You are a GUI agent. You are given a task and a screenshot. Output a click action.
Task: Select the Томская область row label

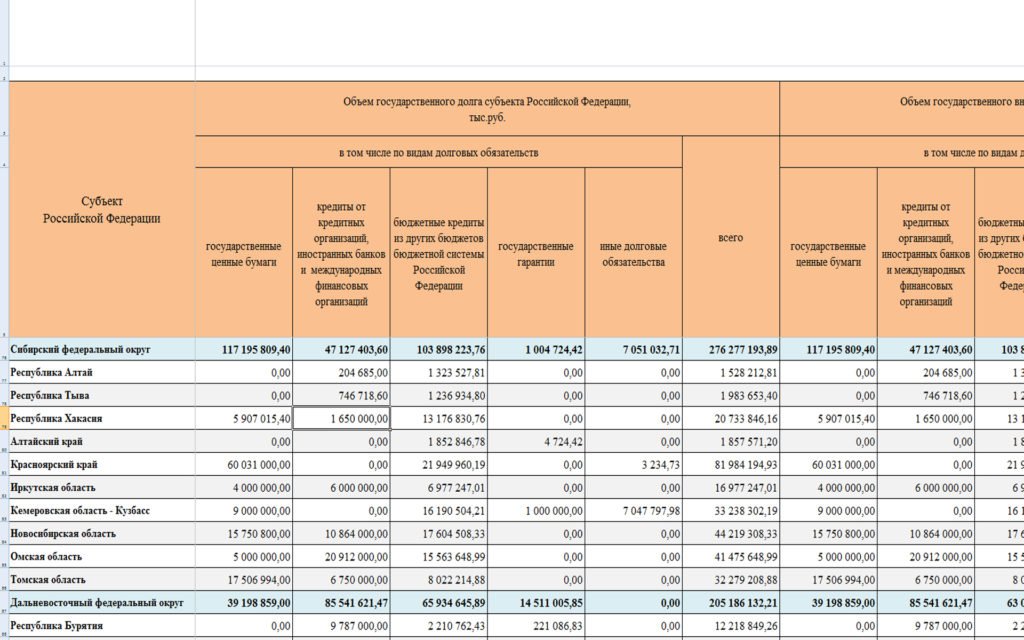coord(102,579)
